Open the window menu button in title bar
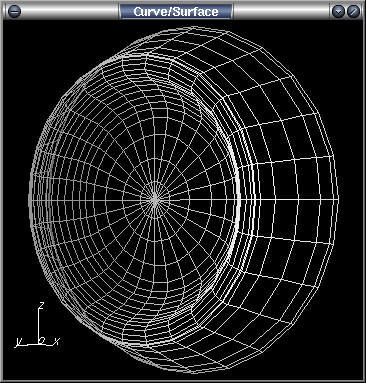366x383 pixels. click(14, 12)
